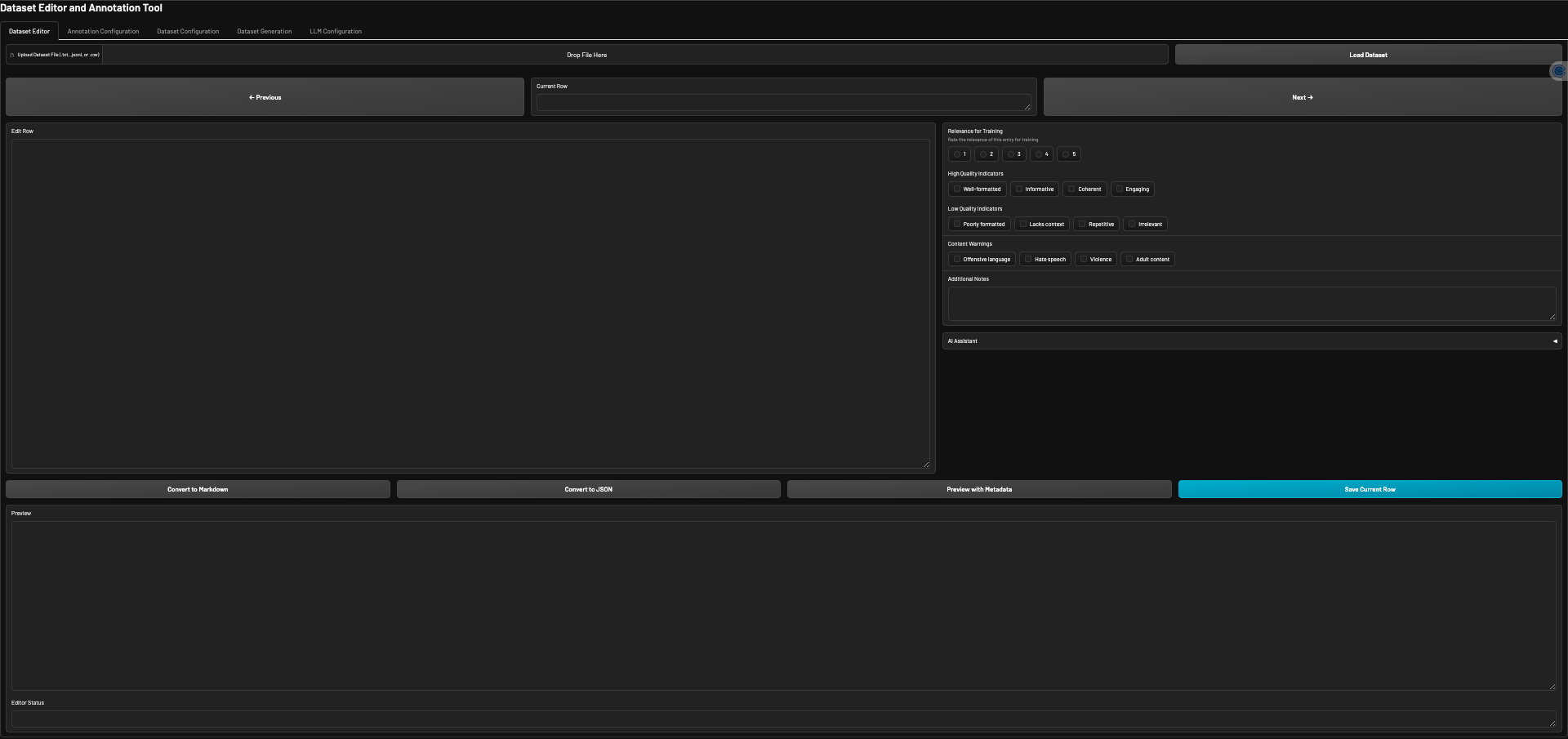Image resolution: width=1568 pixels, height=739 pixels.
Task: Click the Load Dataset button
Action: click(x=1368, y=55)
